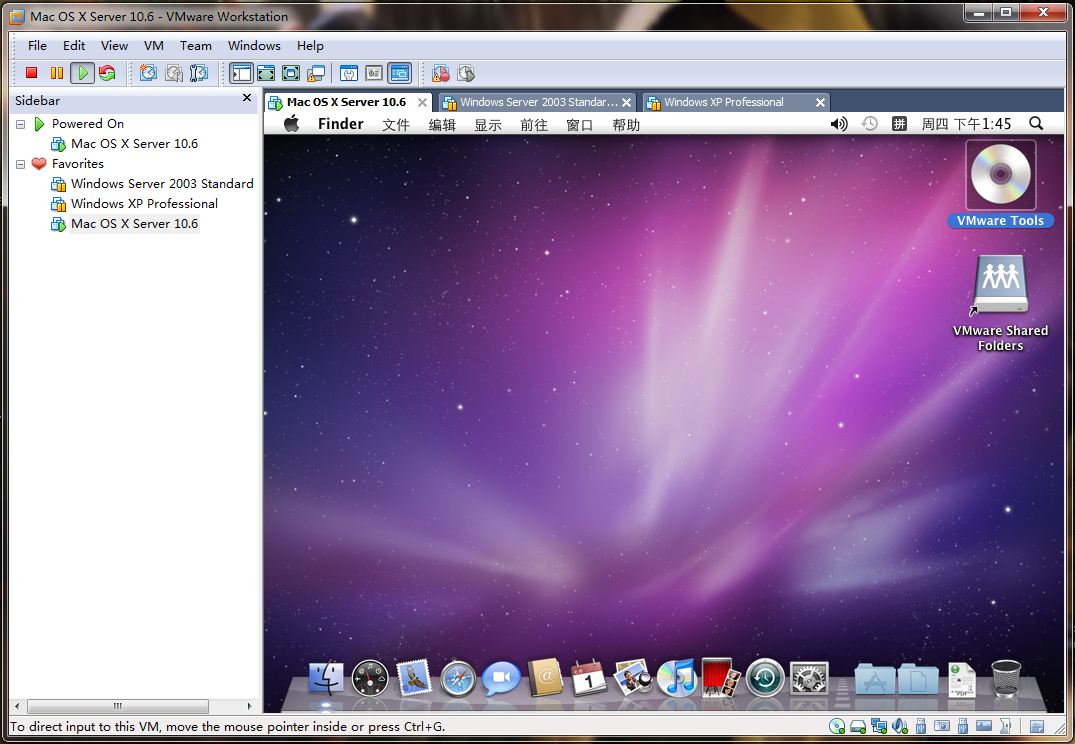
Task: Take a snapshot using the clock icon
Action: [148, 73]
